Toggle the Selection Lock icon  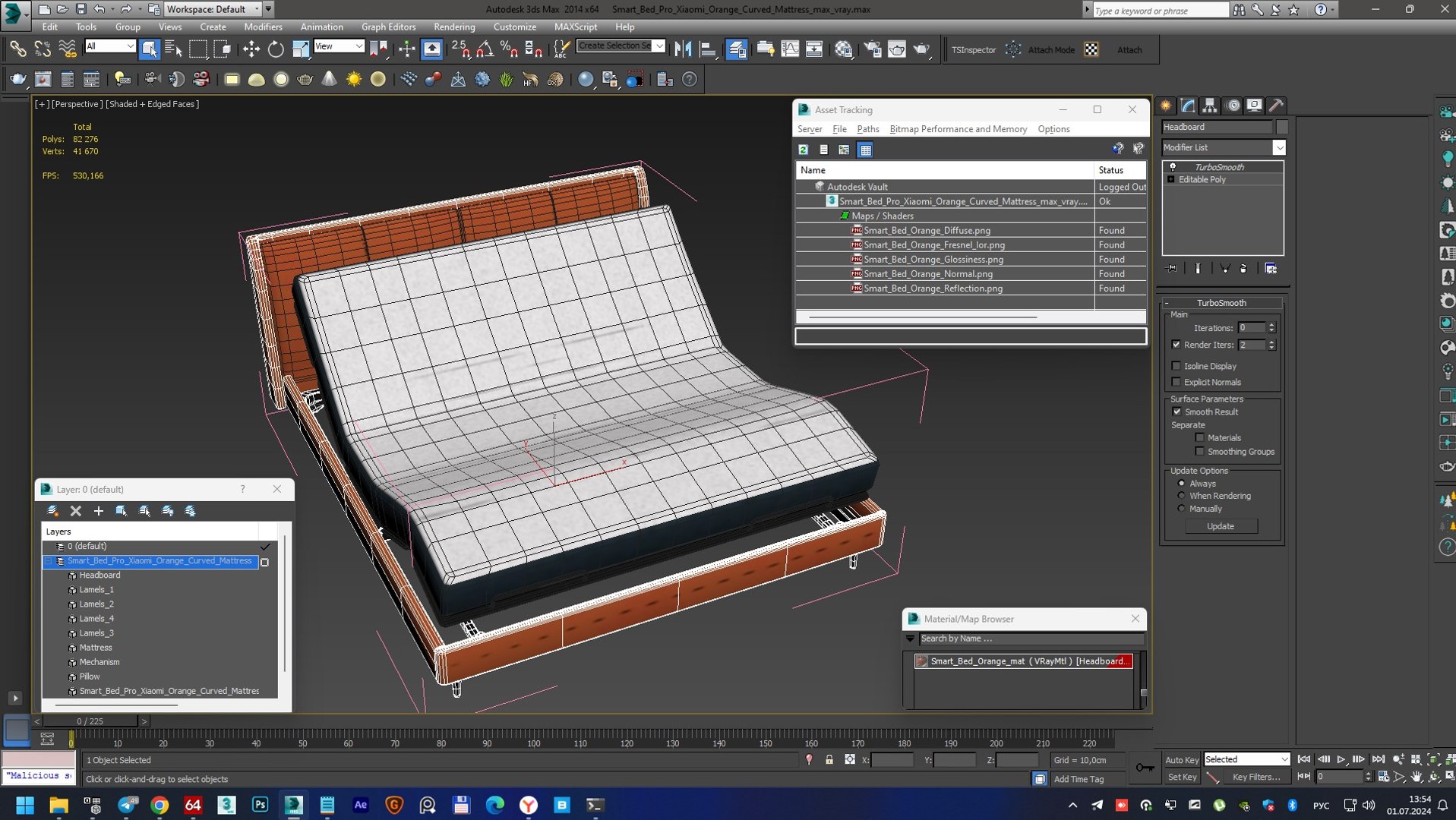click(829, 759)
